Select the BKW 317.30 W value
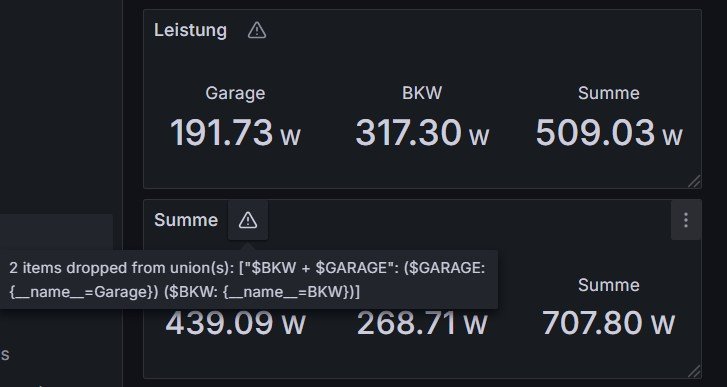The width and height of the screenshot is (727, 387). tap(422, 133)
